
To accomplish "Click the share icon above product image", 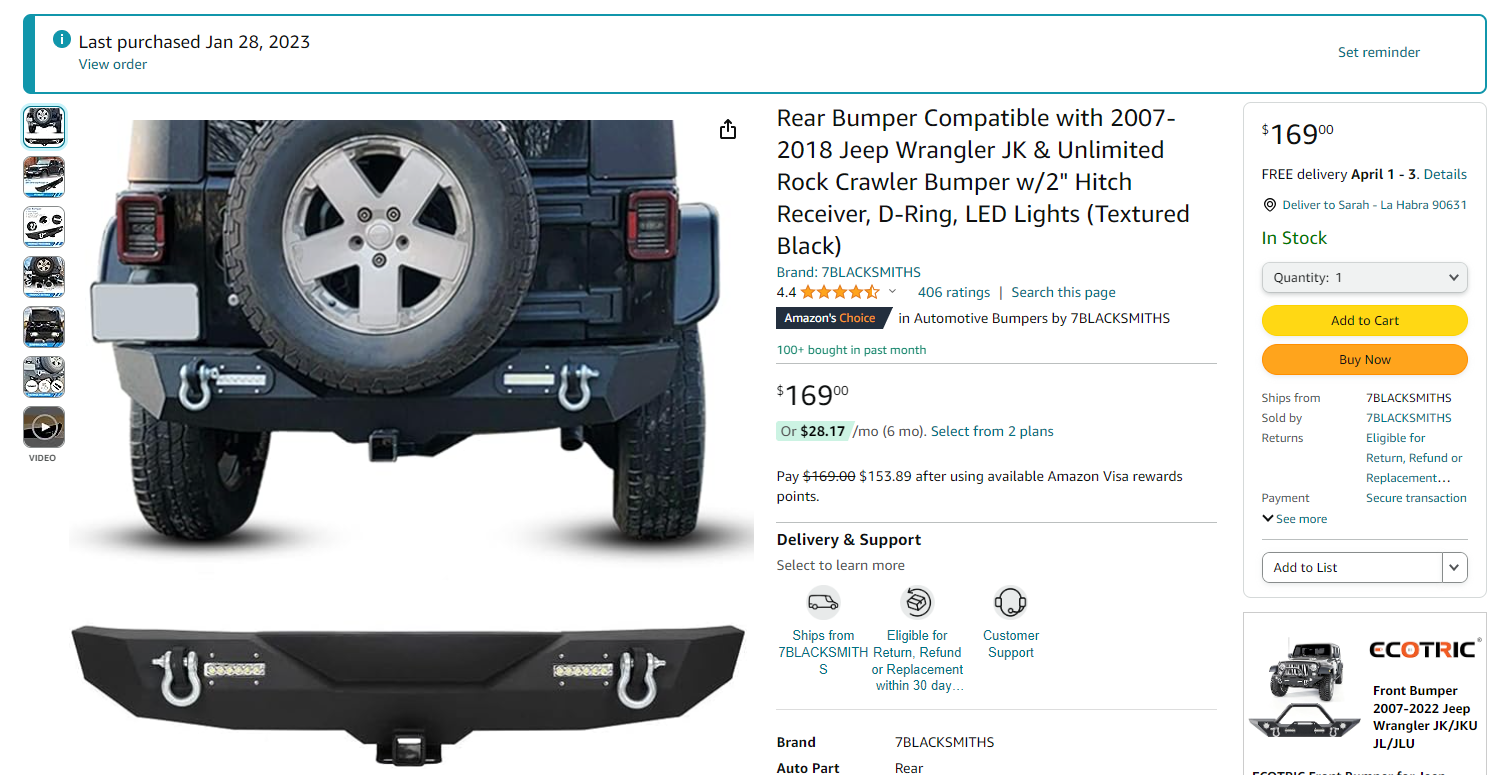I will click(728, 129).
